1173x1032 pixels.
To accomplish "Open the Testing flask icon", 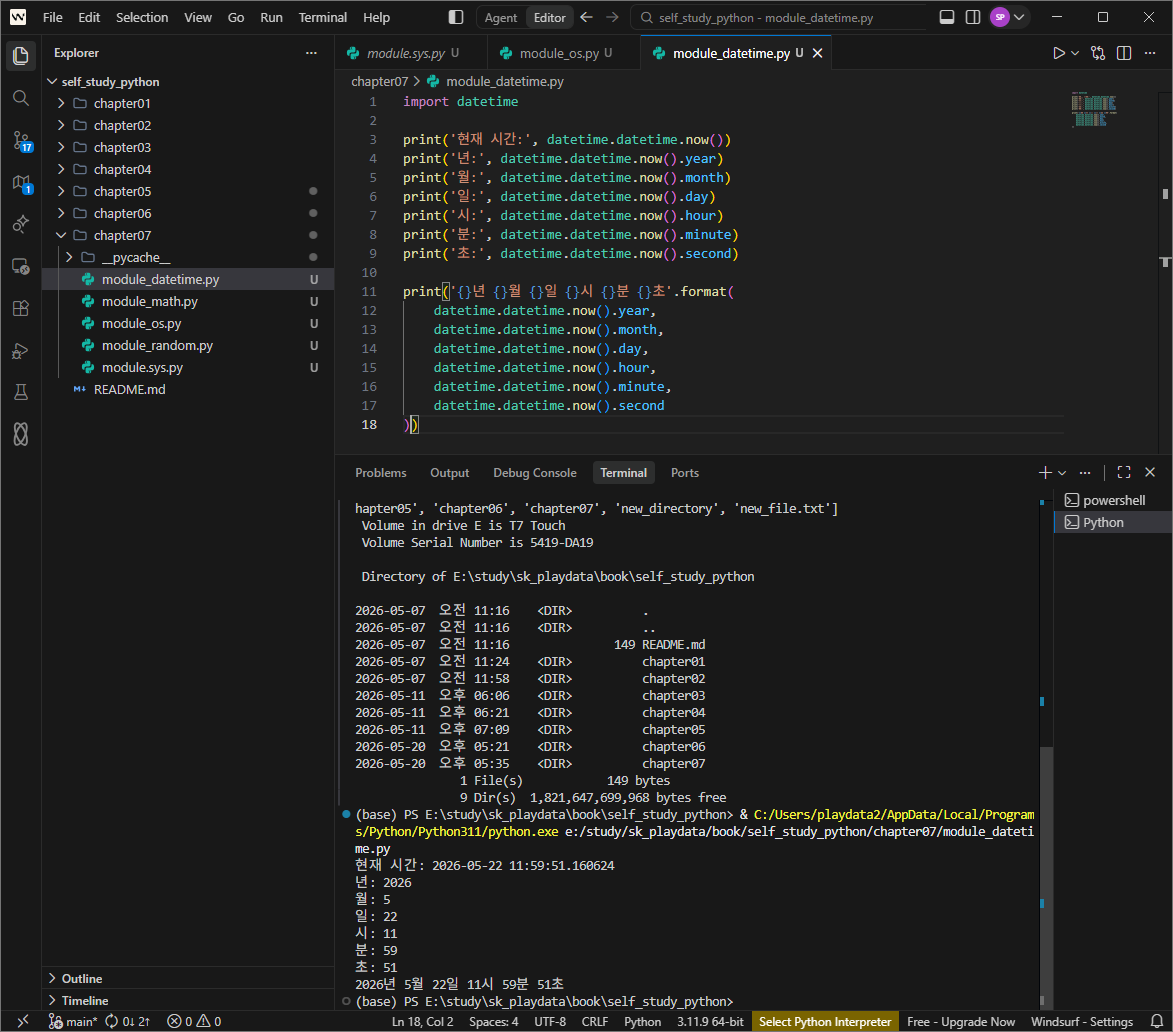I will 21,392.
